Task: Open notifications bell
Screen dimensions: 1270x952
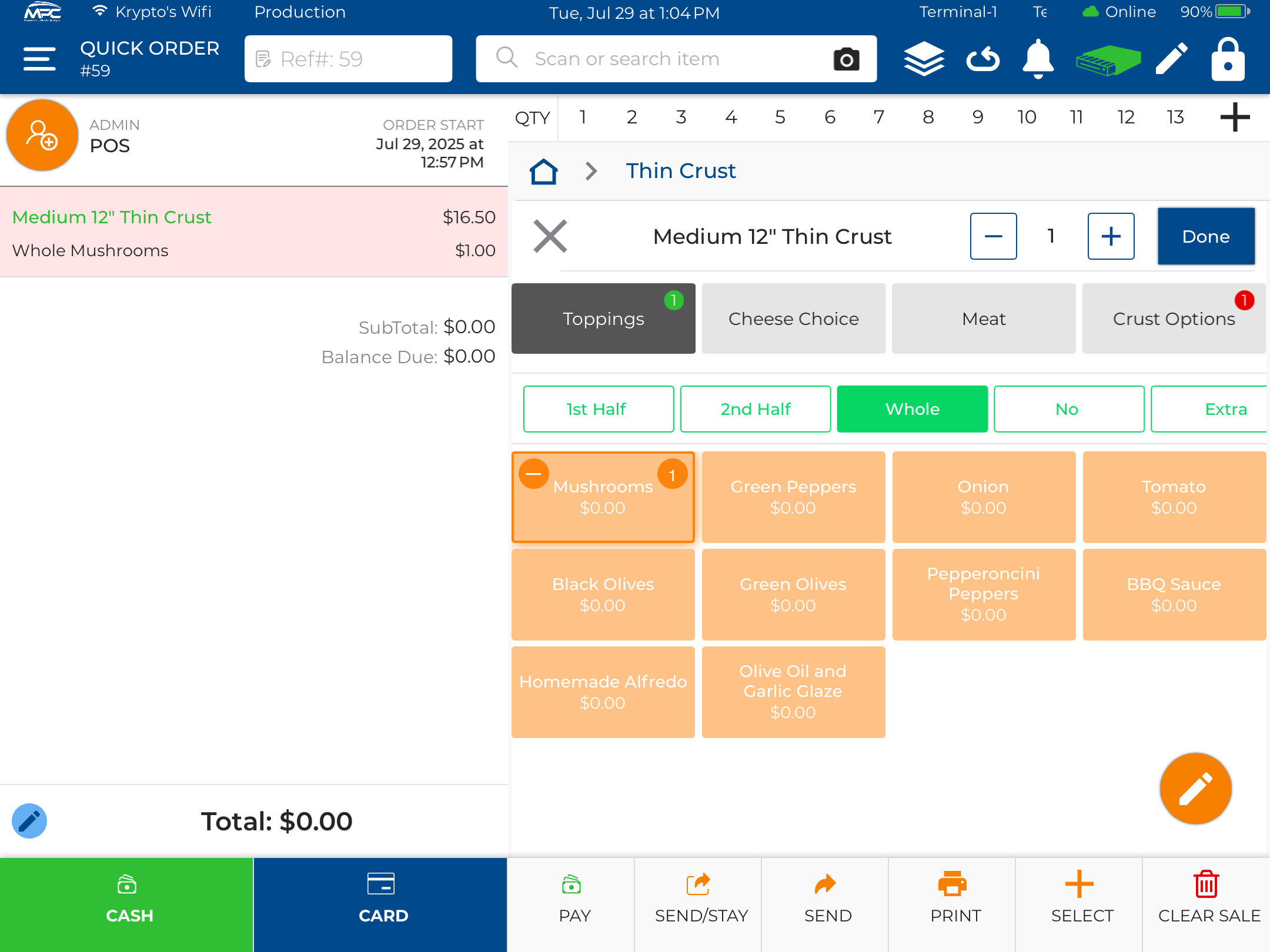Action: tap(1038, 59)
